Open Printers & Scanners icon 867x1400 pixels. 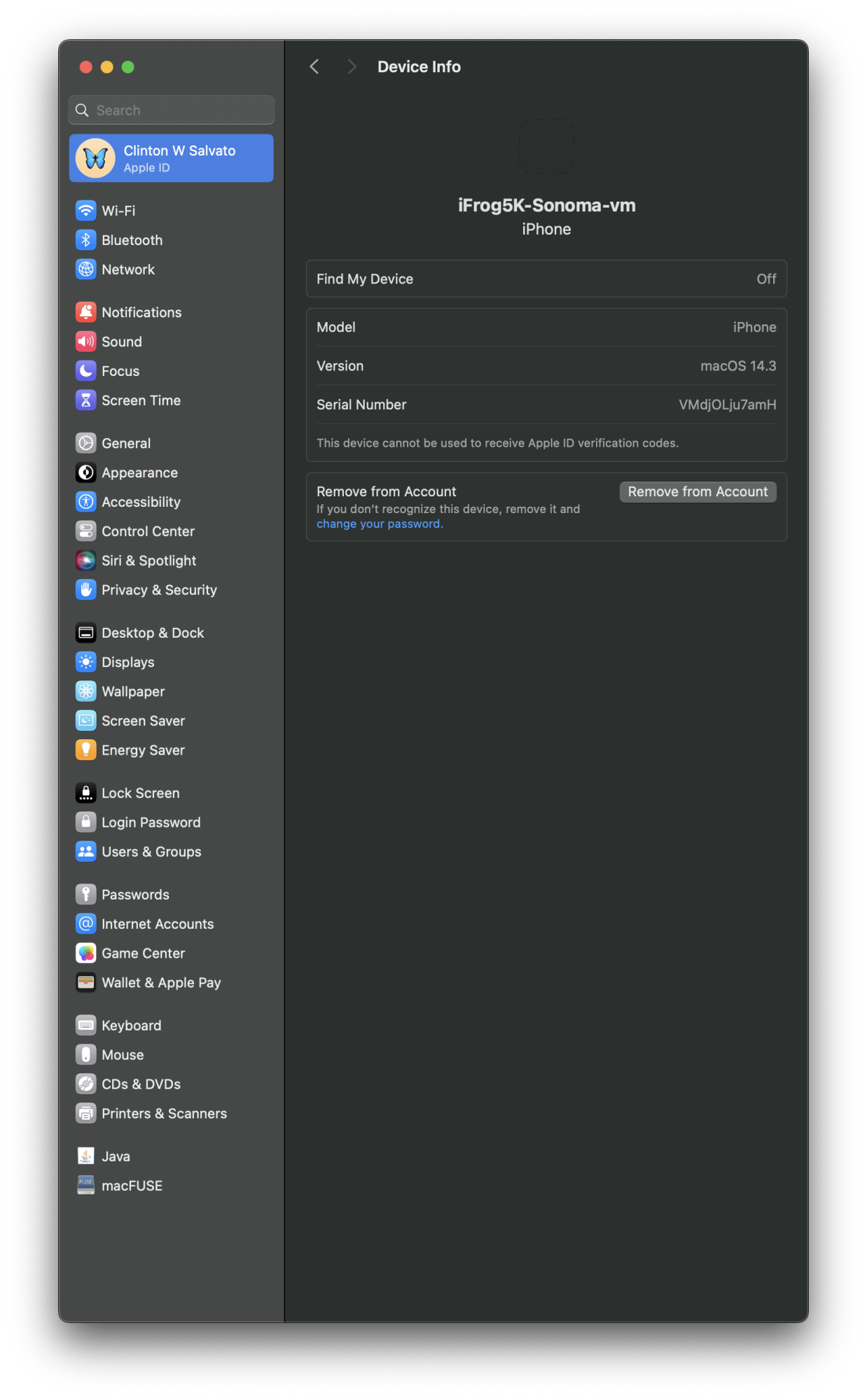[x=85, y=1114]
